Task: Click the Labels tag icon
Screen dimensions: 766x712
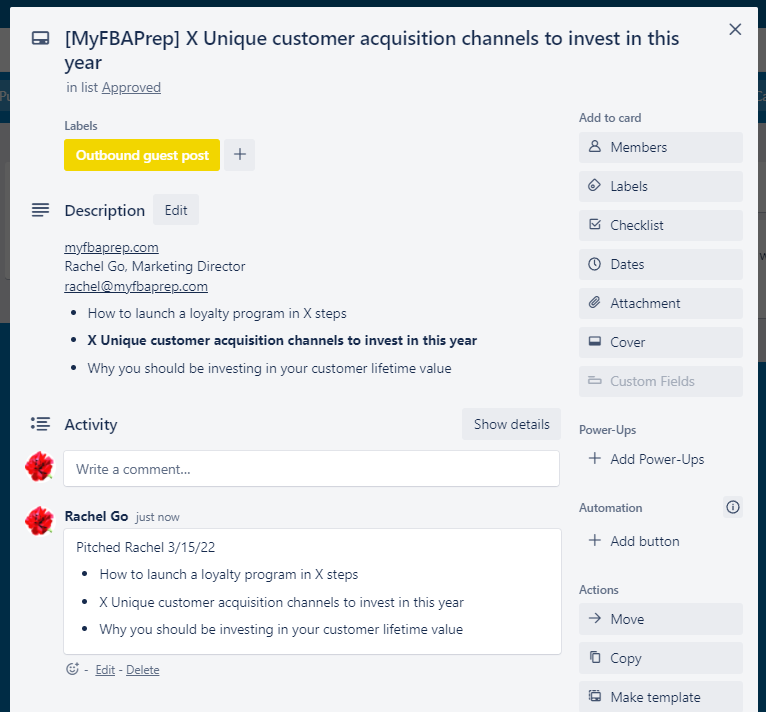Action: 595,186
